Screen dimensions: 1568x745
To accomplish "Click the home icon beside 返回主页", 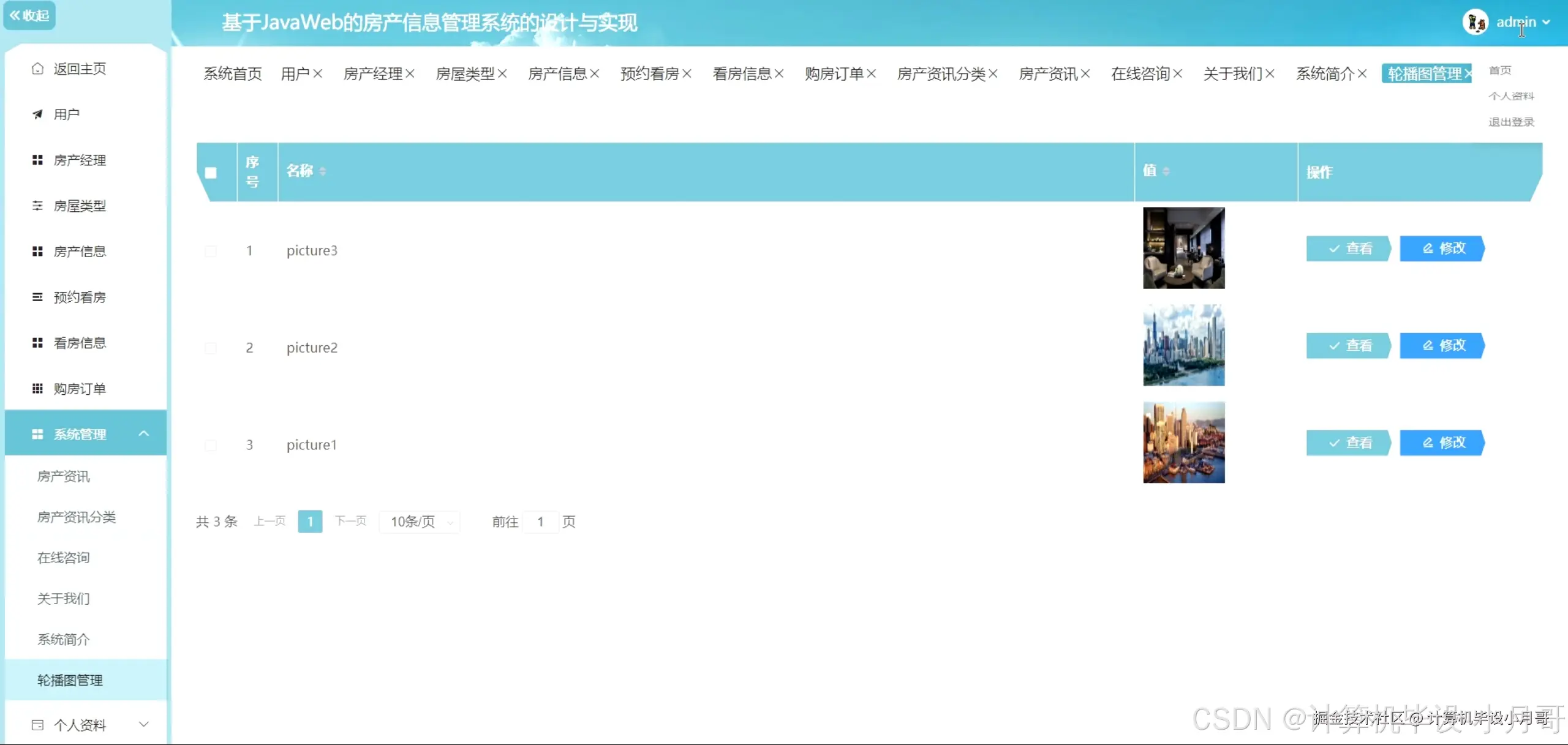I will 37,69.
